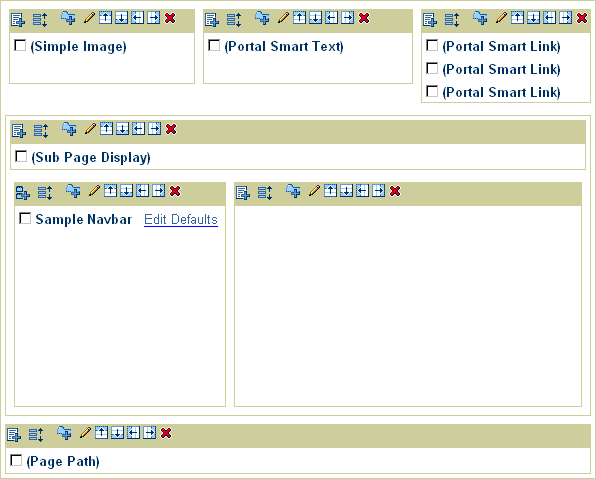Select the Sample Navbar checkbox
Image resolution: width=596 pixels, height=479 pixels.
[x=25, y=218]
